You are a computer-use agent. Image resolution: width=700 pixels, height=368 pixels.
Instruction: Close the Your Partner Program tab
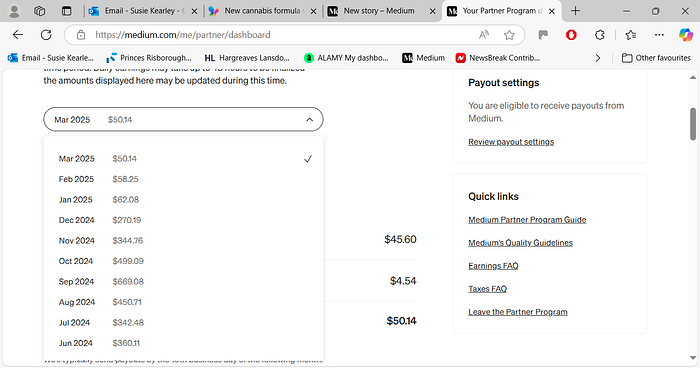[x=552, y=12]
